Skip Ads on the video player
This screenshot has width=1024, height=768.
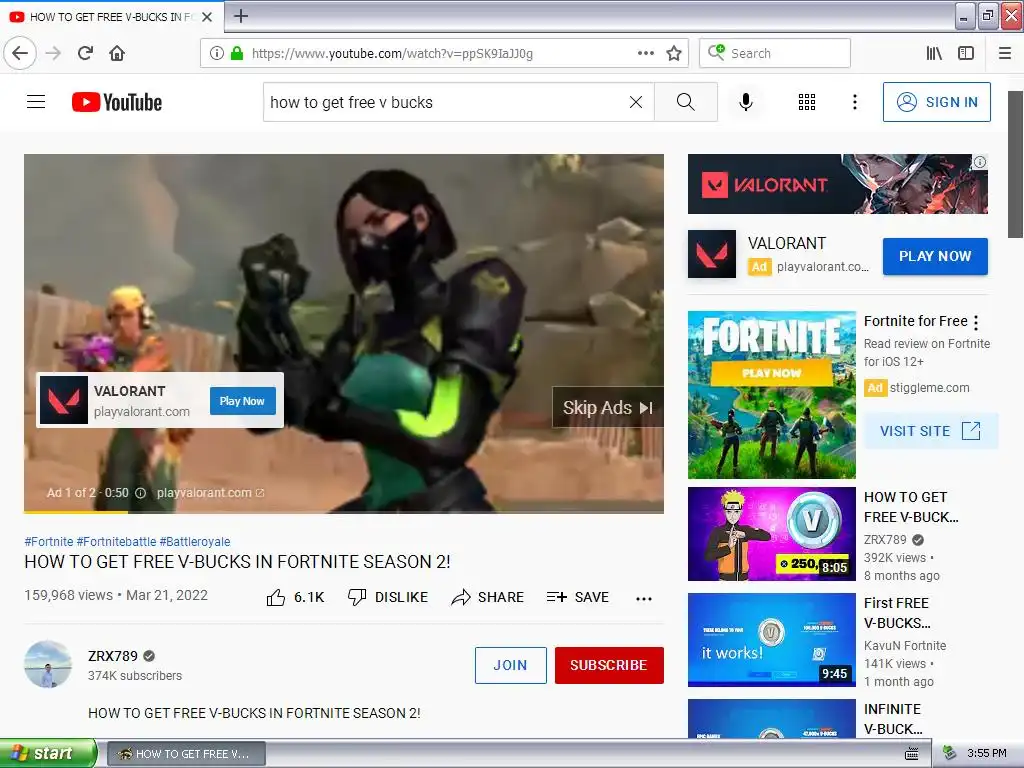608,408
